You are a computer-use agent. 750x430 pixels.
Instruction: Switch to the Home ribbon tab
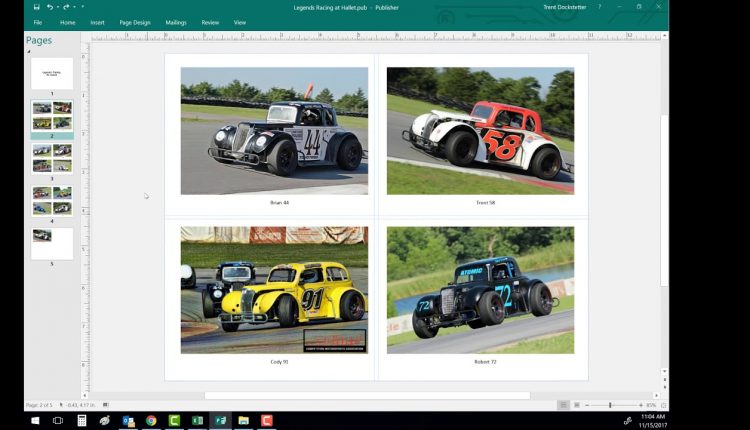pyautogui.click(x=67, y=22)
